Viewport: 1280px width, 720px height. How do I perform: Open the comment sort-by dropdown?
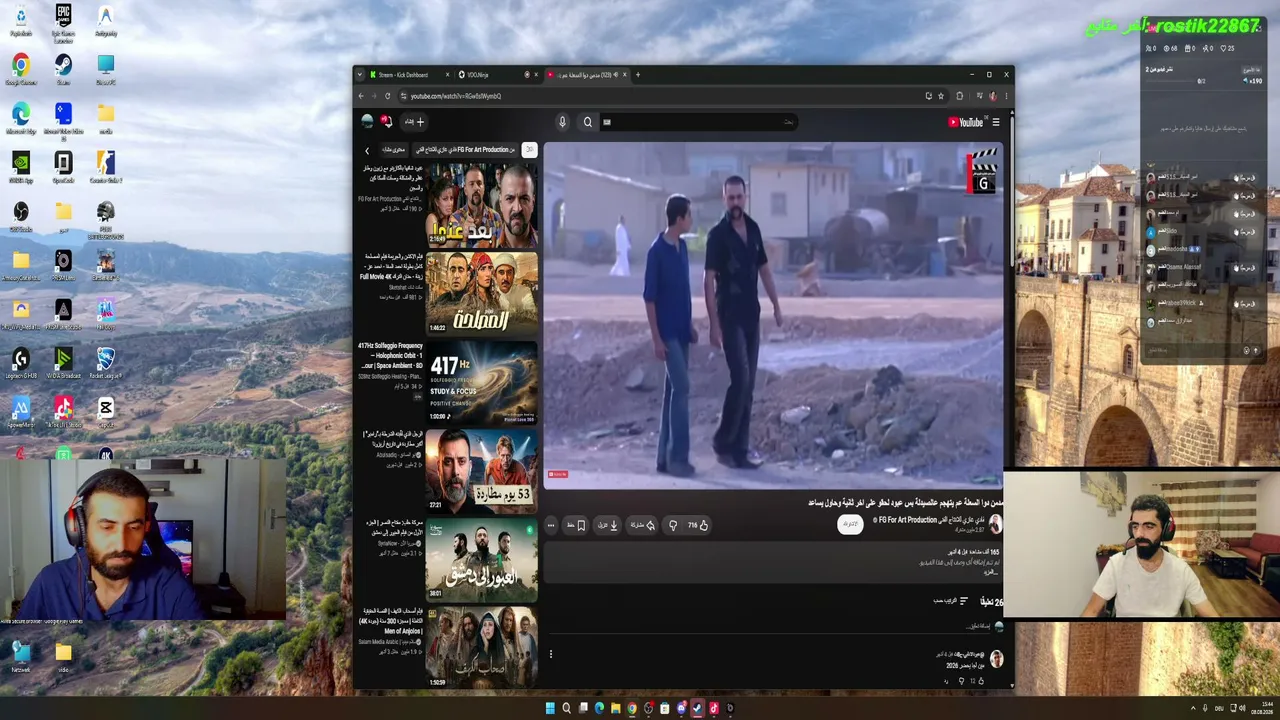(x=951, y=601)
